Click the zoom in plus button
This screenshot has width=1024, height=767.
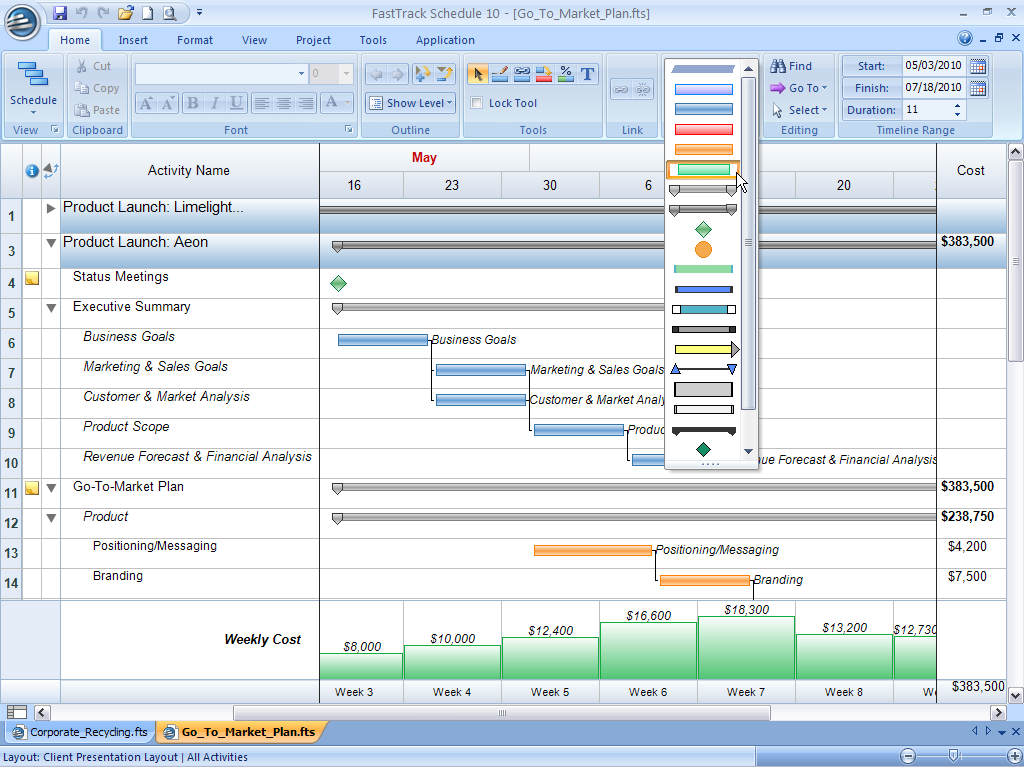click(1002, 757)
